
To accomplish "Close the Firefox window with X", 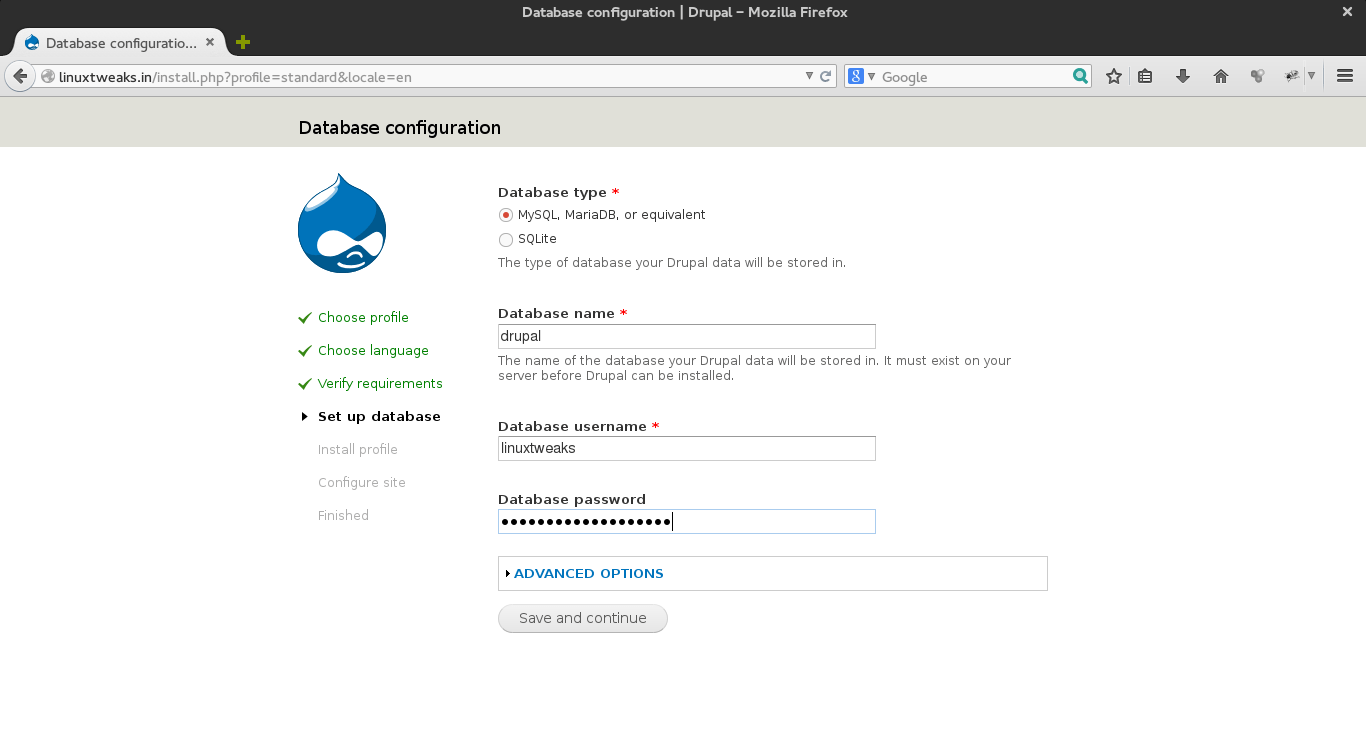I will [1346, 12].
